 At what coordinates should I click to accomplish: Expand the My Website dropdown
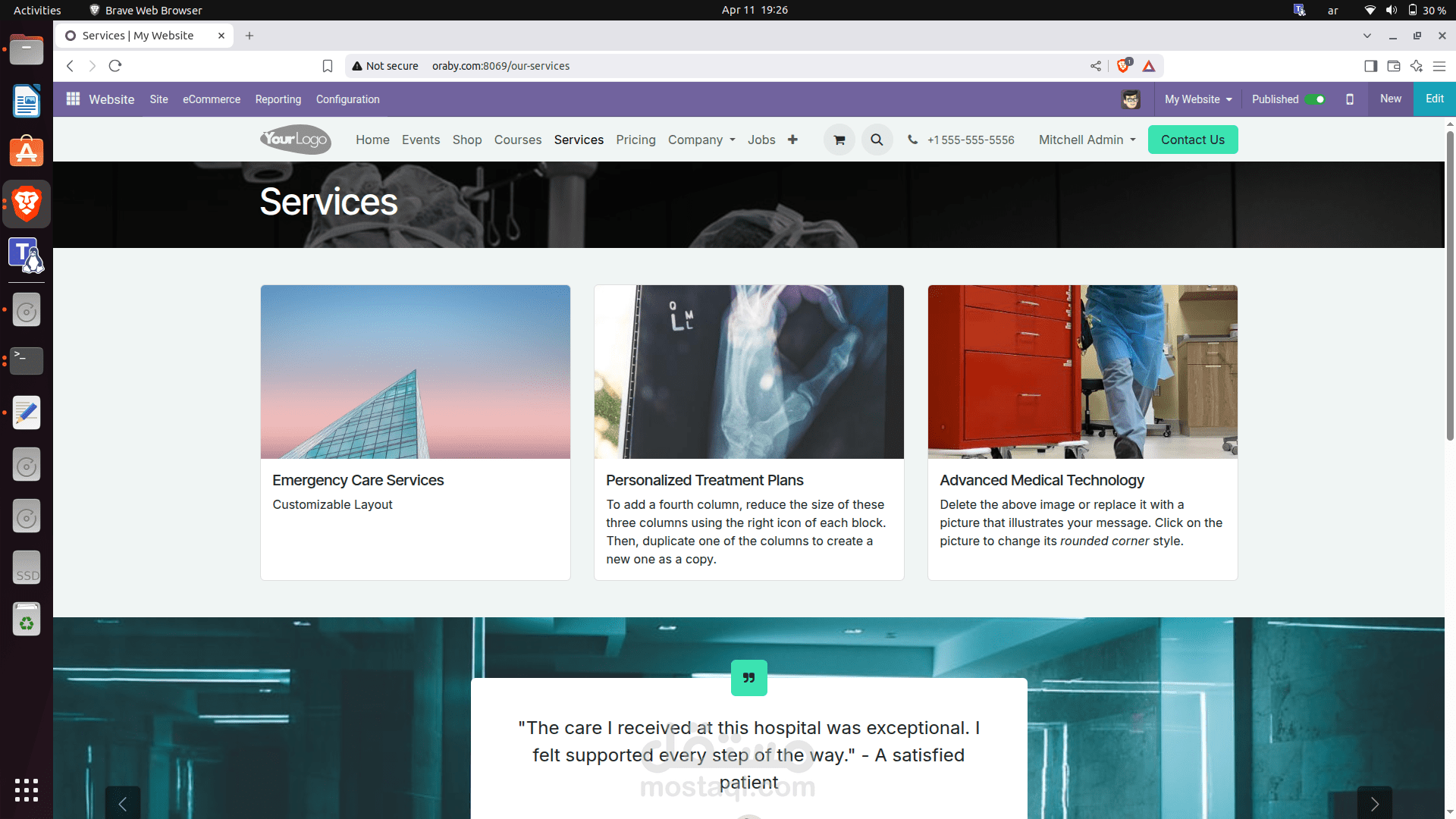pyautogui.click(x=1198, y=99)
